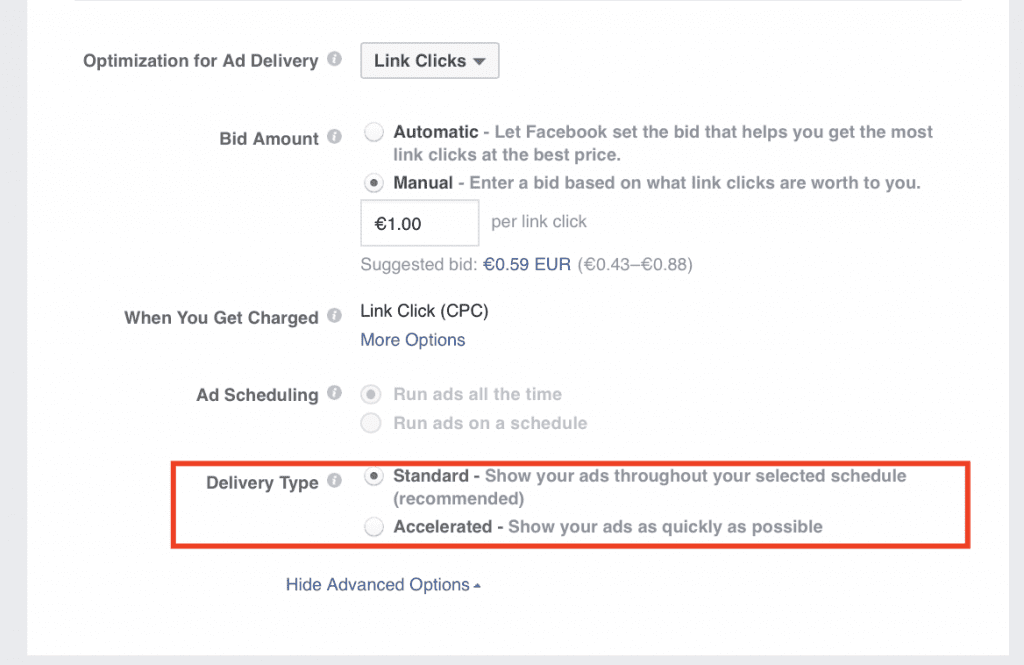Click the scrollbar on the right edge
The height and width of the screenshot is (665, 1024).
coord(1017,330)
